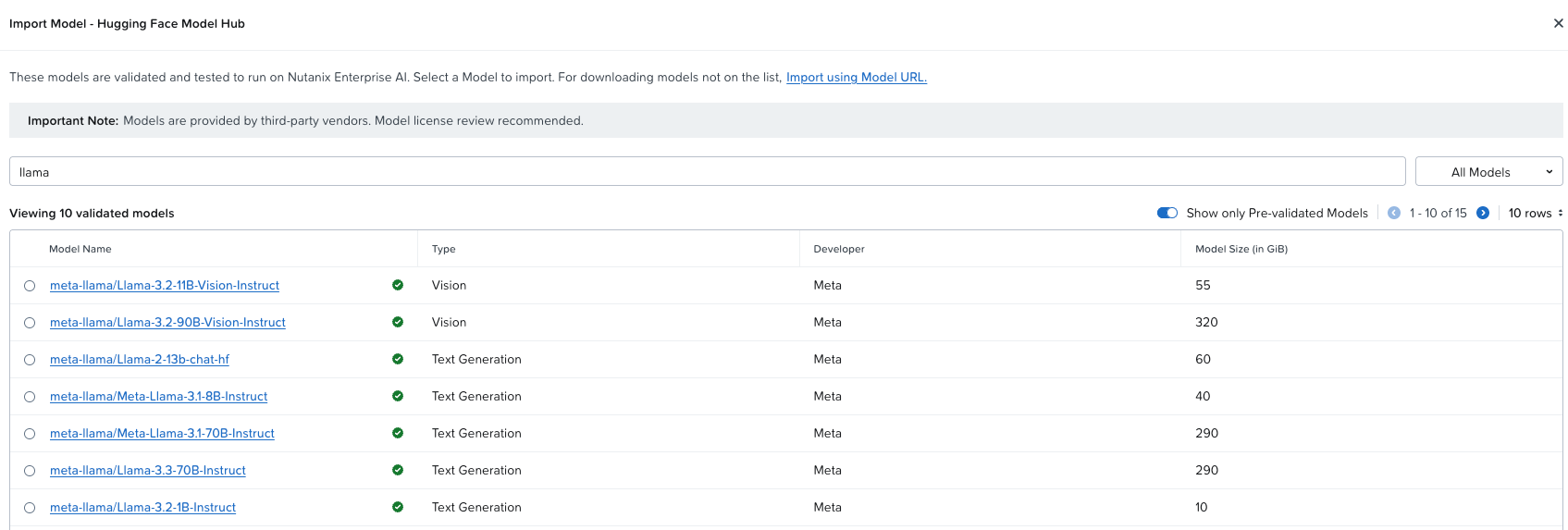Viewport: 1568px width, 530px height.
Task: Go to previous page of models
Action: coord(1394,213)
